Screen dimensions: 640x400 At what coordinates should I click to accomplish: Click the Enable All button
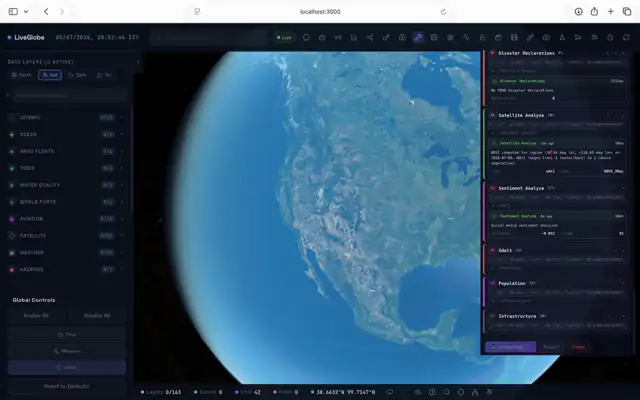pos(36,316)
